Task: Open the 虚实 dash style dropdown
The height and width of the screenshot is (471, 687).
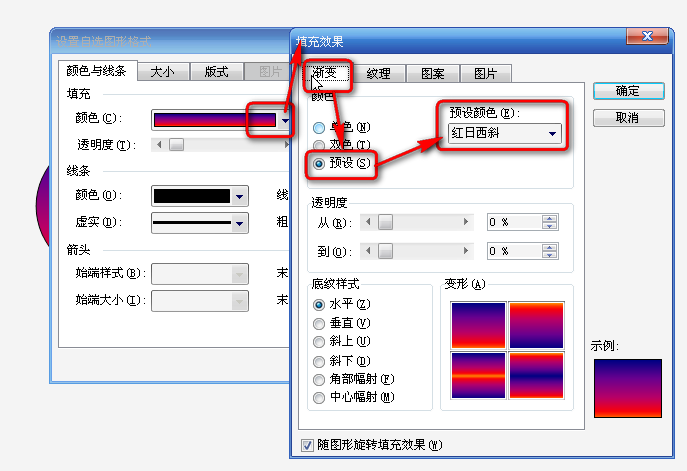Action: click(x=239, y=223)
